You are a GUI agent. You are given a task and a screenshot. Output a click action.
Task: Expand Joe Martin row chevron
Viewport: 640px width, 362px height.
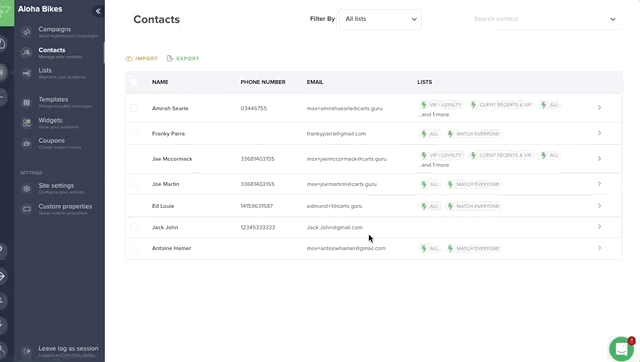[x=599, y=184]
